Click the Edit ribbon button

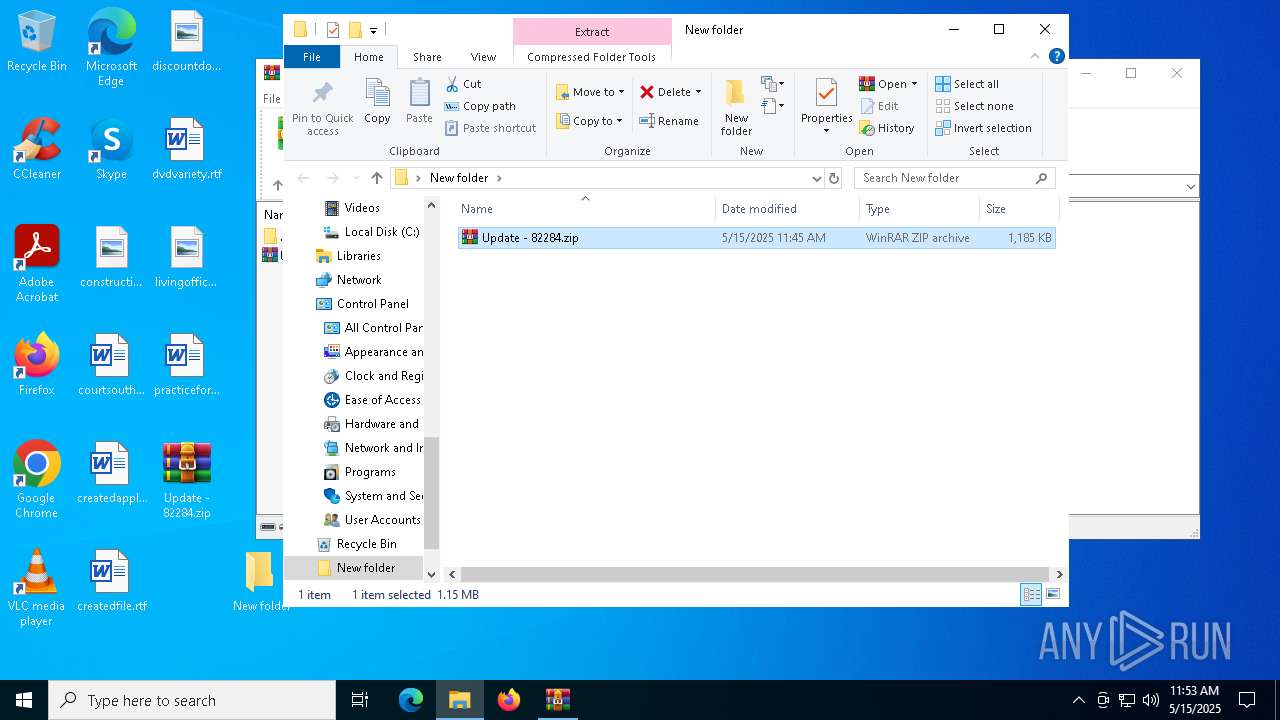click(879, 106)
